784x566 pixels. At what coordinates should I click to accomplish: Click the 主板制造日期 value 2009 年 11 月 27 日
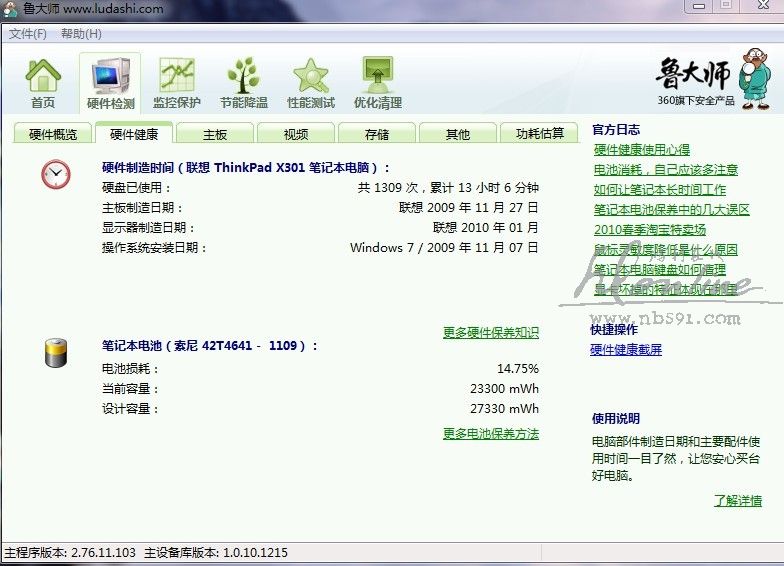(x=468, y=208)
